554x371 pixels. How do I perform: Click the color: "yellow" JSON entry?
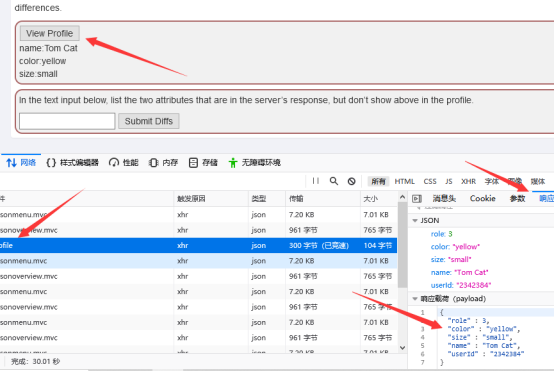click(x=455, y=247)
